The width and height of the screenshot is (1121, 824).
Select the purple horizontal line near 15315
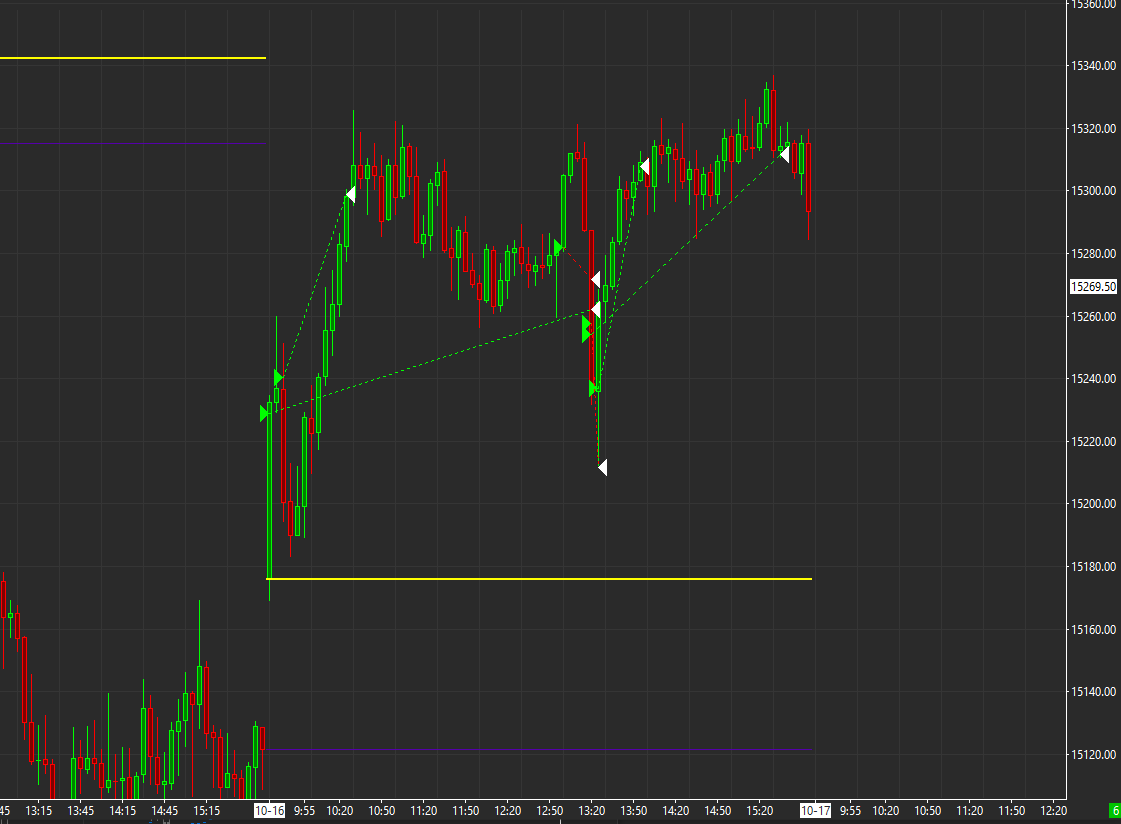133,143
